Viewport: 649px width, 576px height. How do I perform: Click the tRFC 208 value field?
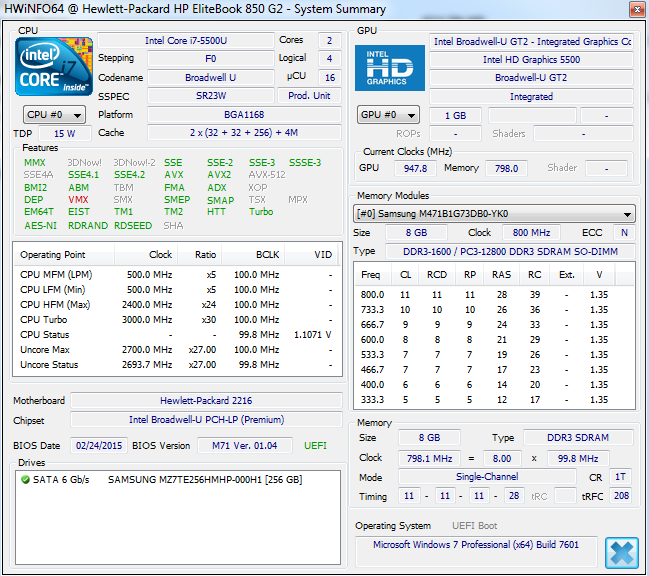click(621, 496)
